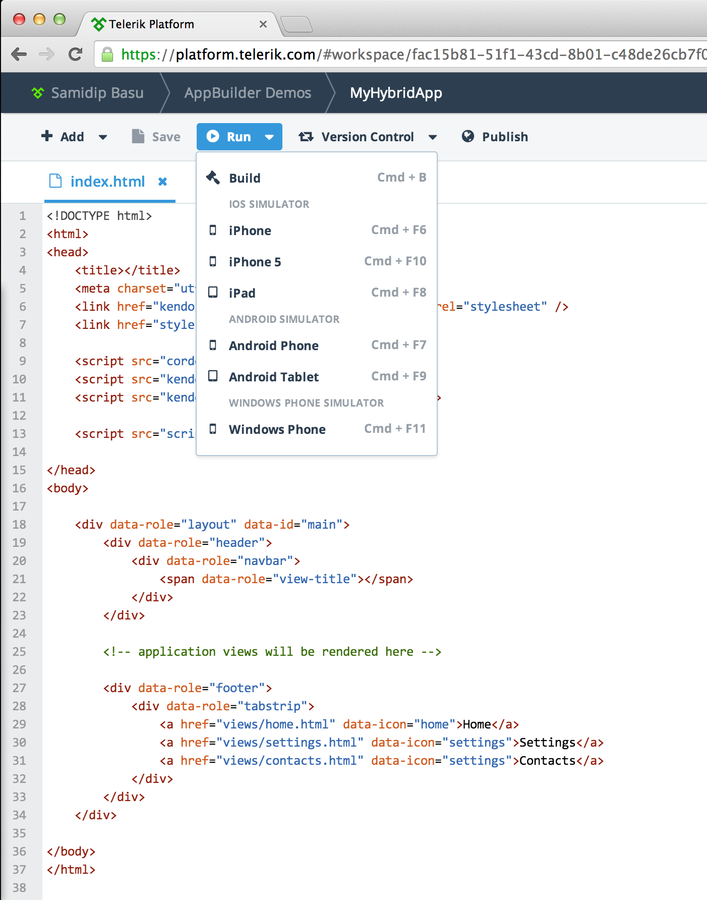This screenshot has height=900, width=707.
Task: Click the Version Control arrows icon
Action: point(306,137)
